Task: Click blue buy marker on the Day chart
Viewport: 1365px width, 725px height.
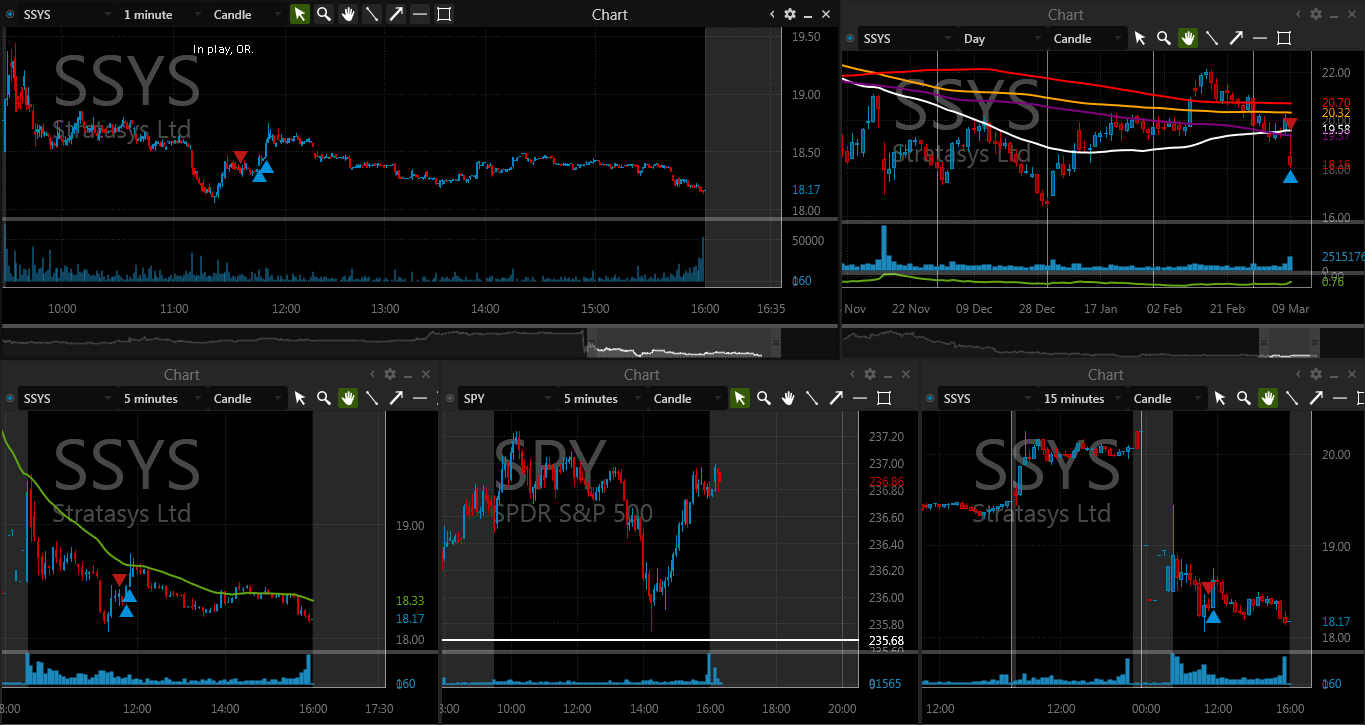Action: click(x=1290, y=177)
